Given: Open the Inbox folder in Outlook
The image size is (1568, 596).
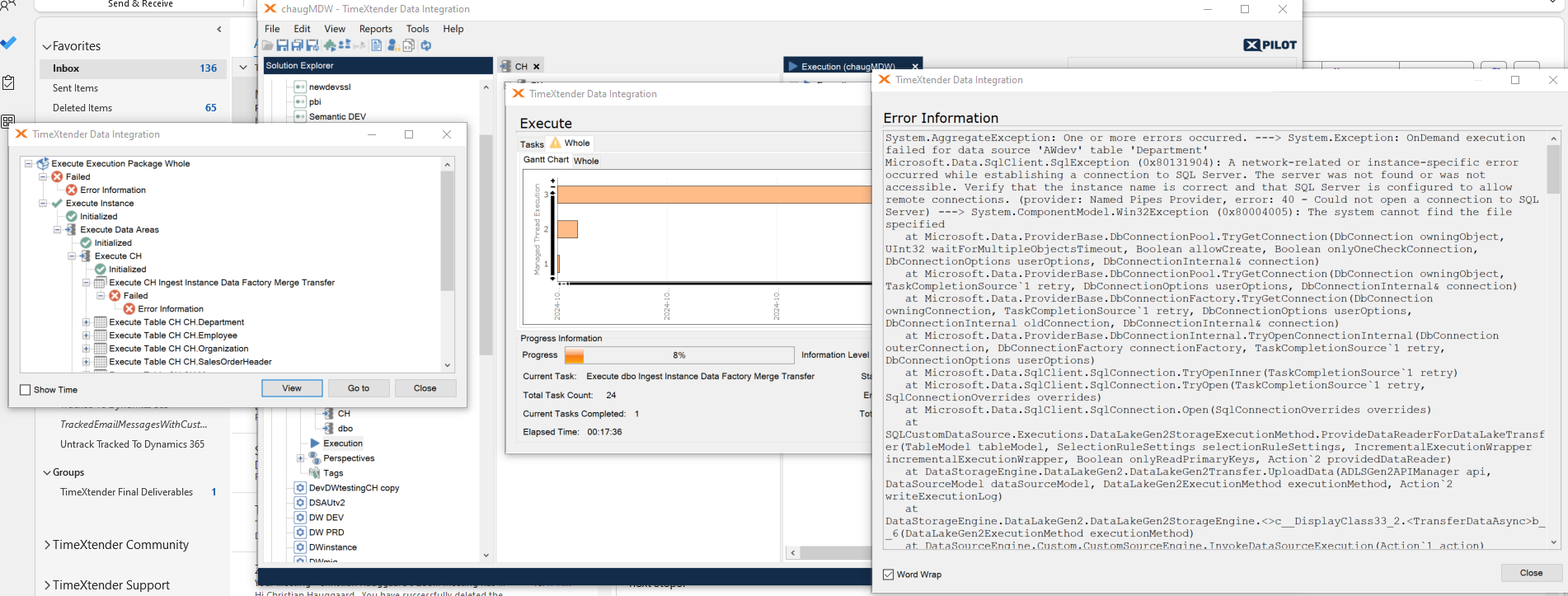Looking at the screenshot, I should pos(132,68).
